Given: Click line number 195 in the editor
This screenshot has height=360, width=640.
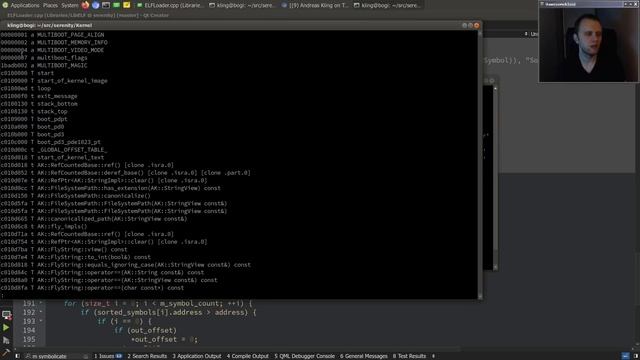Looking at the screenshot, I should tap(29, 339).
